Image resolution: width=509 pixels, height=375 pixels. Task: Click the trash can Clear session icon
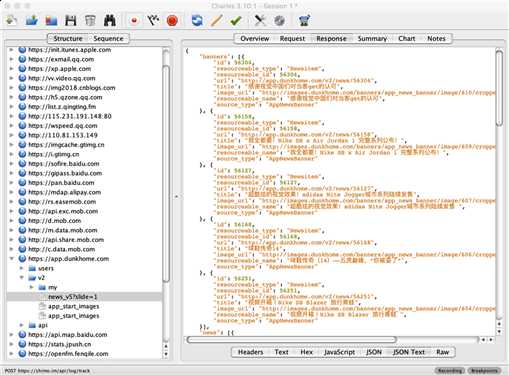click(90, 21)
